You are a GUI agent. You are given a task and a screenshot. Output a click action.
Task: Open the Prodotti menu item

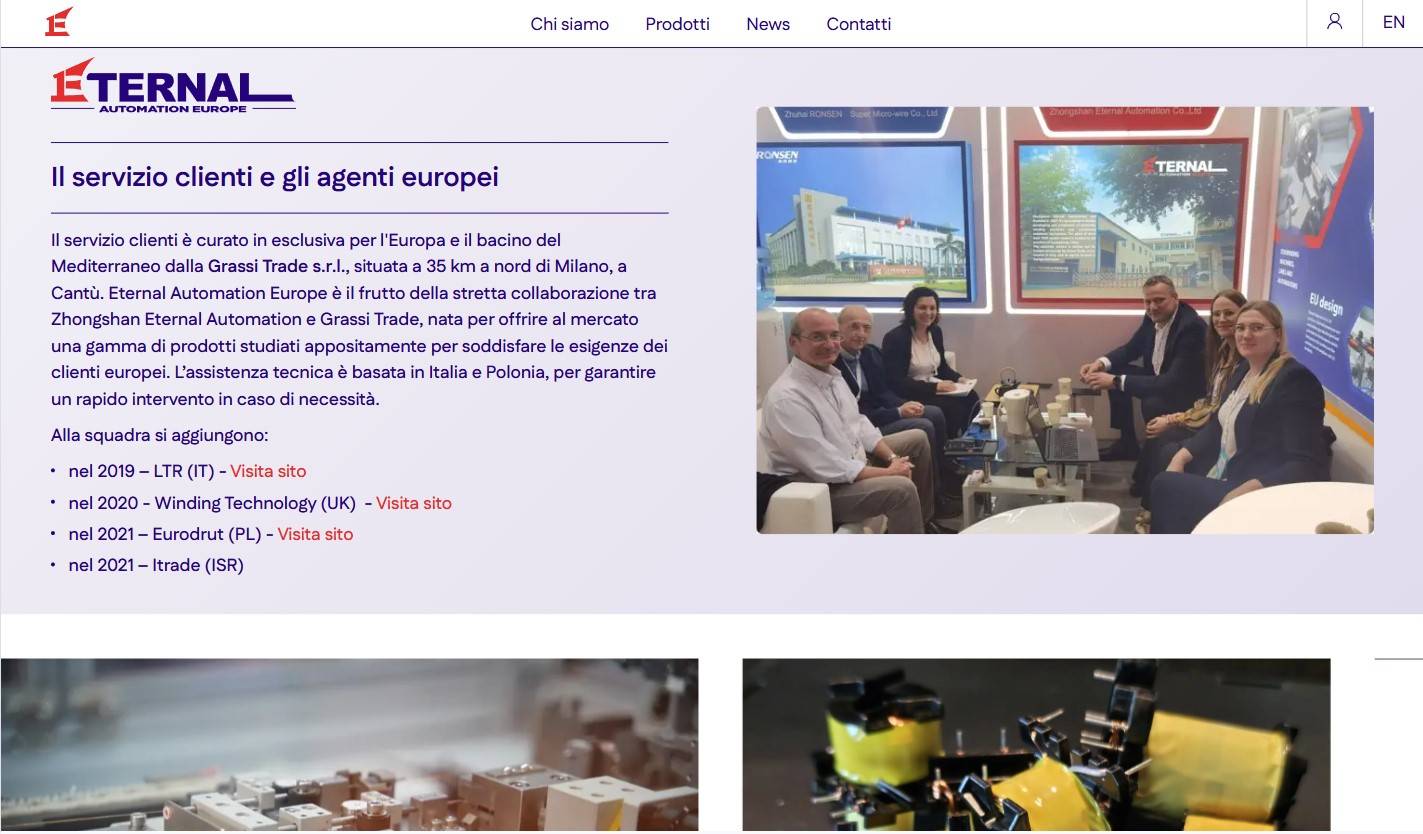tap(677, 24)
